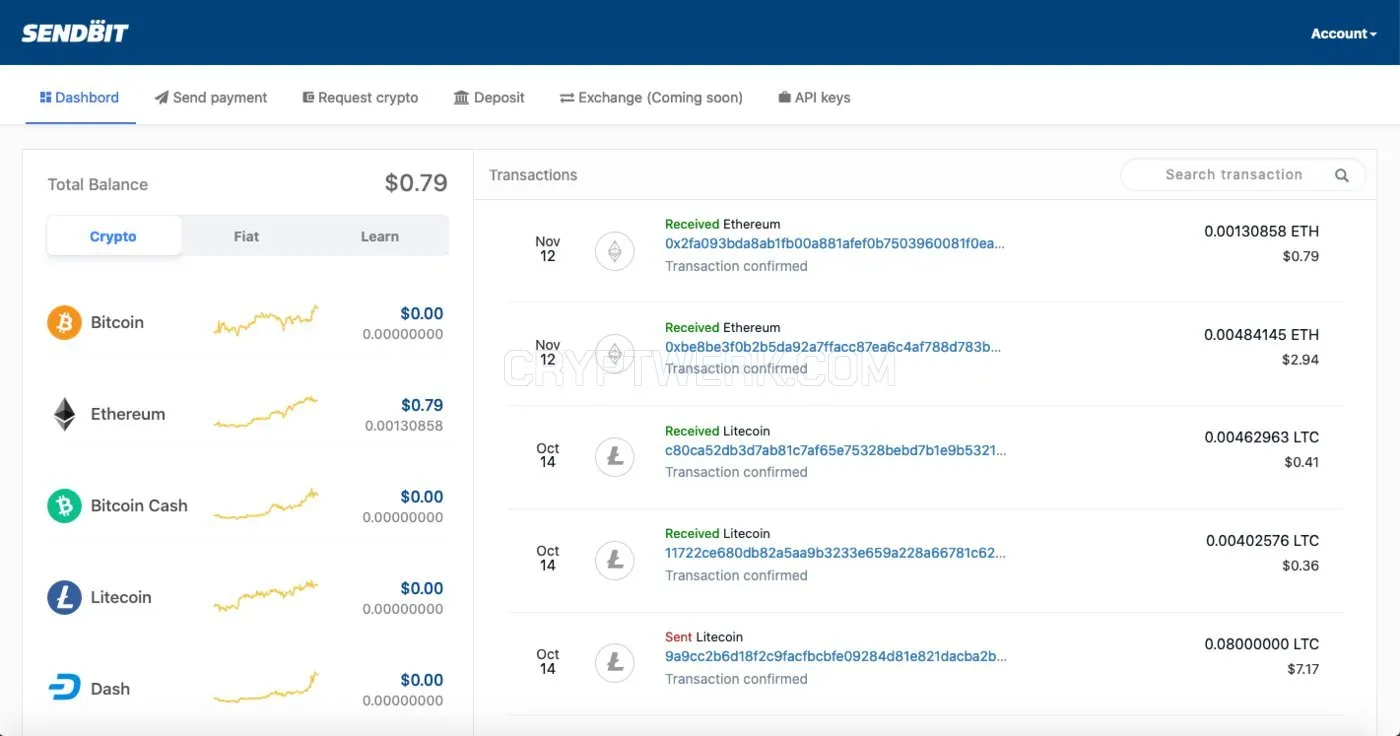Click Ethereum icon of 0.00130858 ETH transaction
The width and height of the screenshot is (1400, 736).
pos(615,251)
